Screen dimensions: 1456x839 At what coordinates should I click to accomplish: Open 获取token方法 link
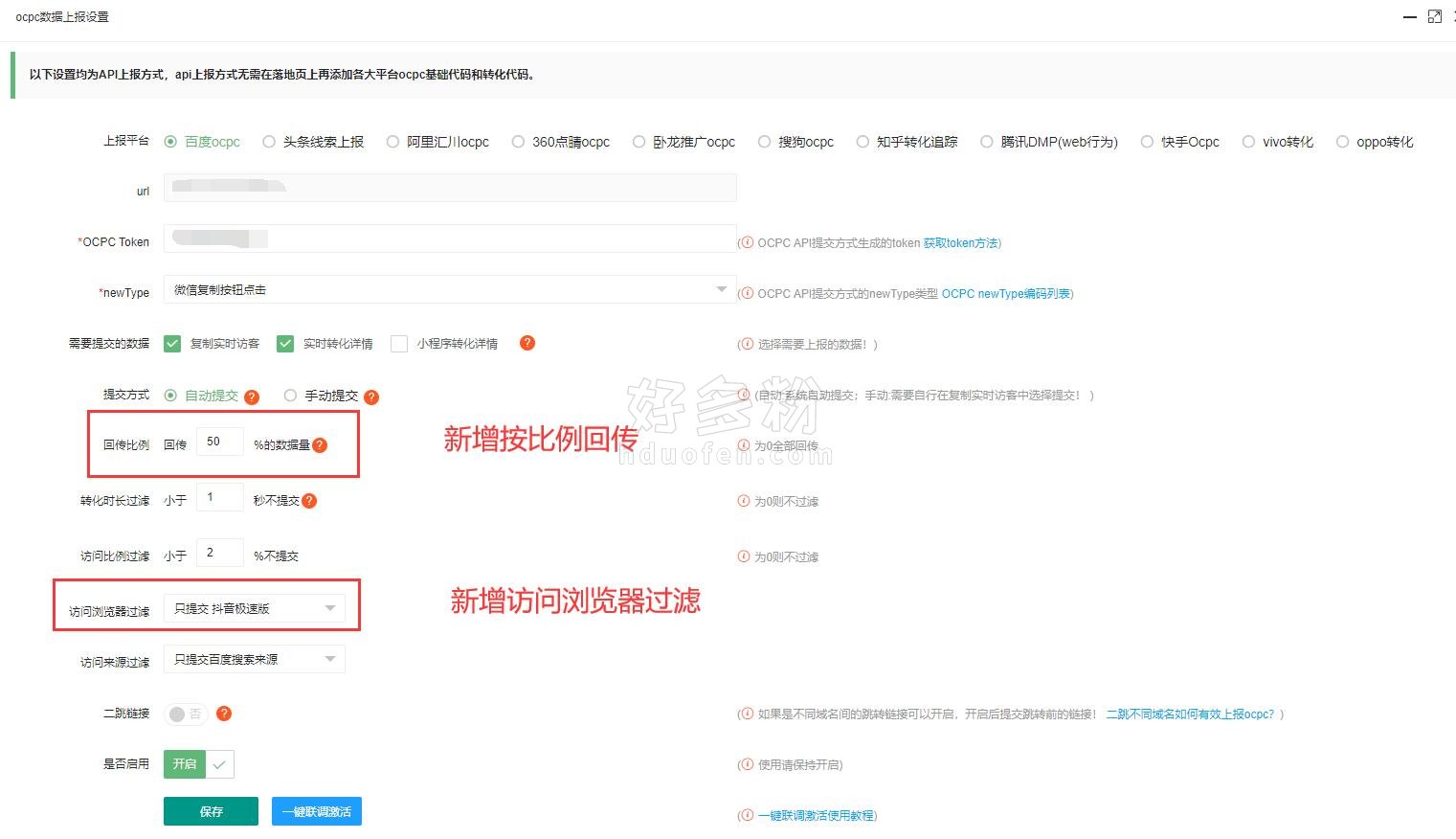click(x=960, y=243)
